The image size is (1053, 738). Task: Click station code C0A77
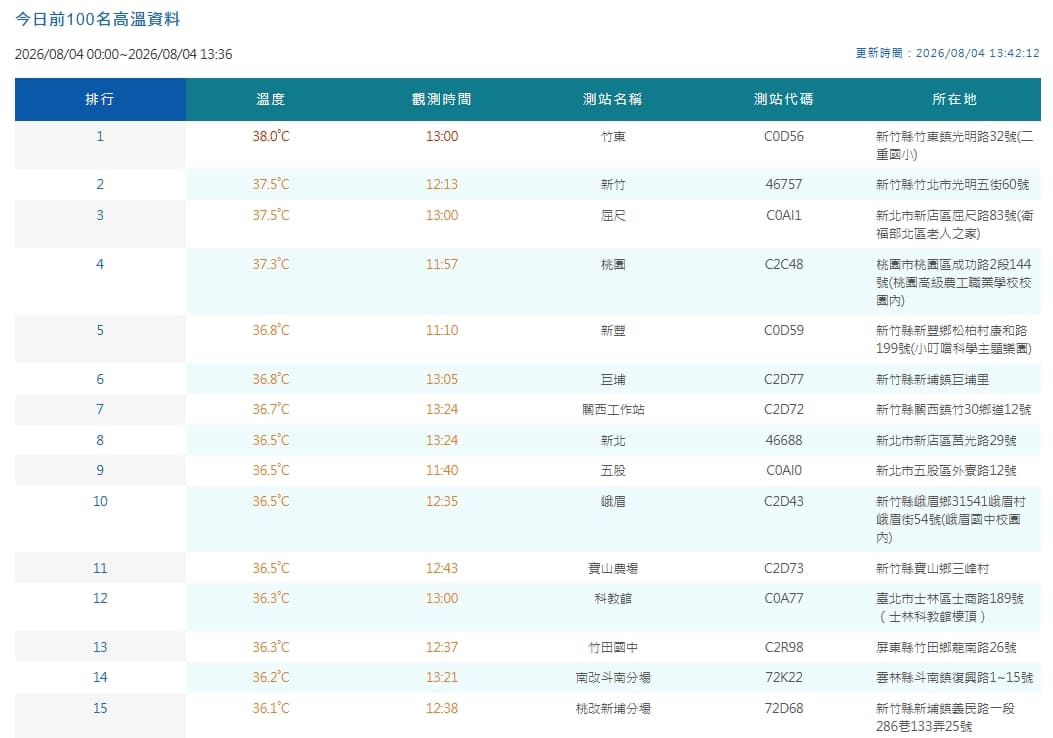coord(784,599)
